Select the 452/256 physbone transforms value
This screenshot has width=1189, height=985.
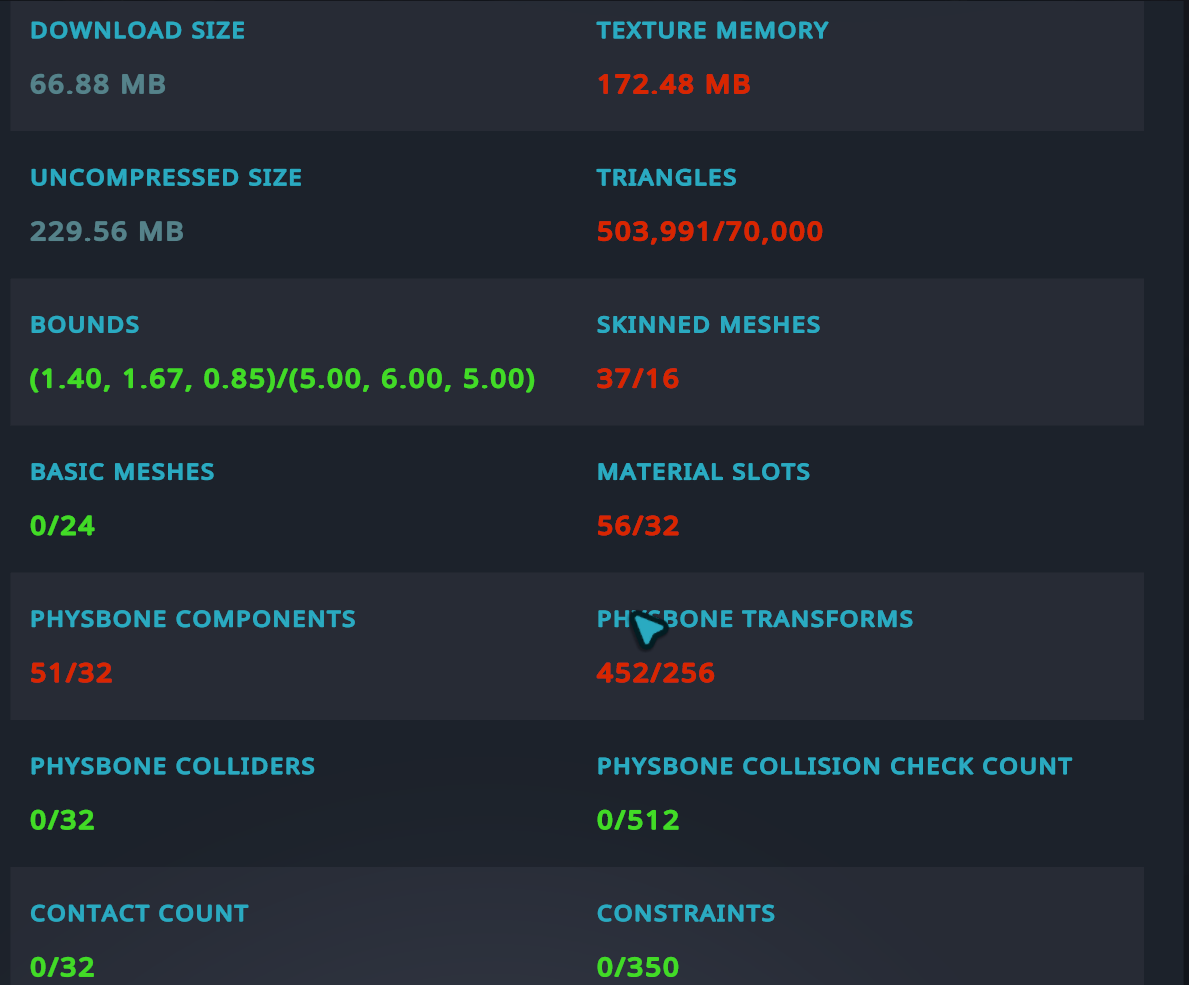655,673
